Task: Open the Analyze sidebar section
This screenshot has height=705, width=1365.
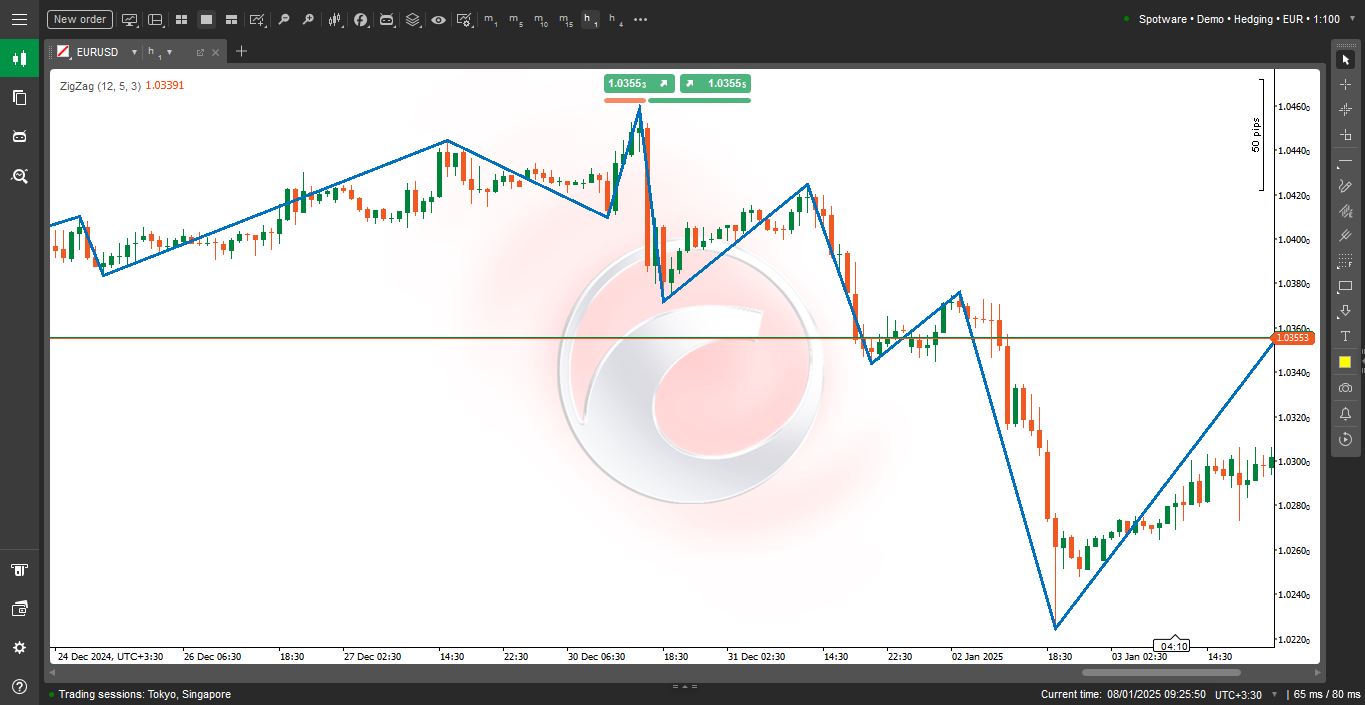Action: [x=19, y=176]
